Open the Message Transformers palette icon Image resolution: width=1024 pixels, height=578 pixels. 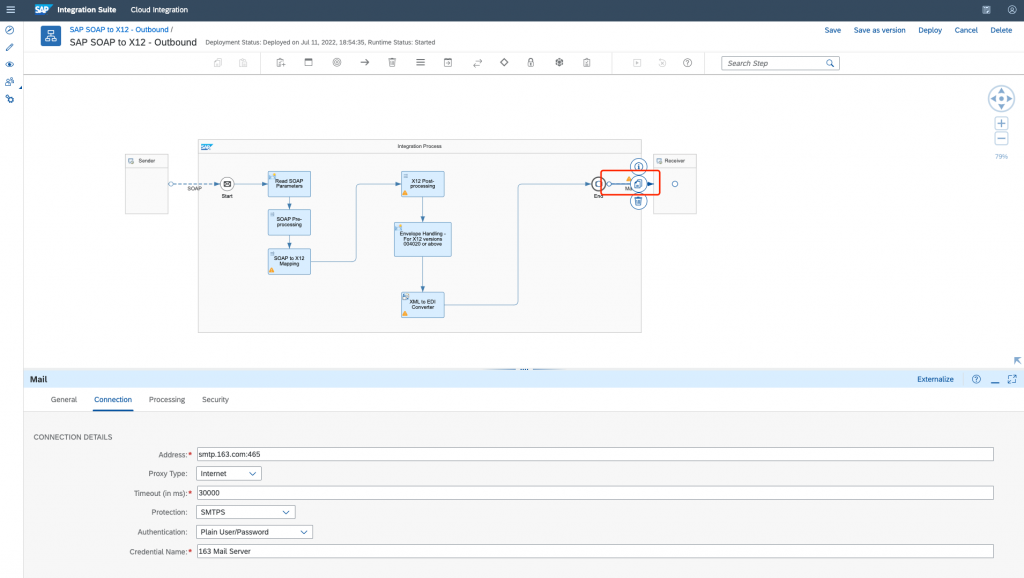[421, 63]
